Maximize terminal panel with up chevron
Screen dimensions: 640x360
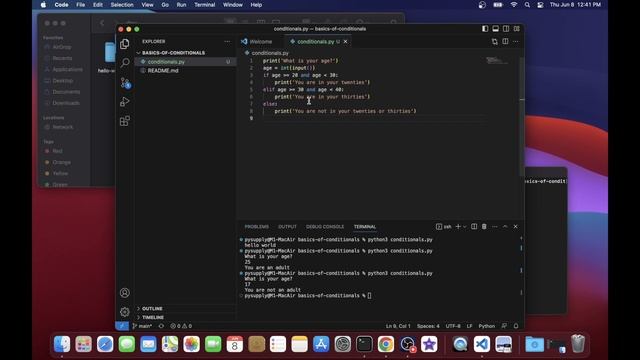[x=505, y=227]
